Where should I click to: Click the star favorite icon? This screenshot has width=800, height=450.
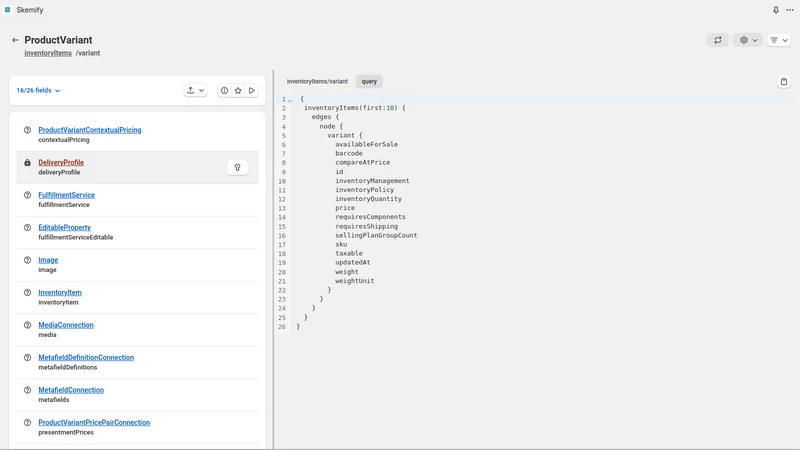click(x=238, y=90)
